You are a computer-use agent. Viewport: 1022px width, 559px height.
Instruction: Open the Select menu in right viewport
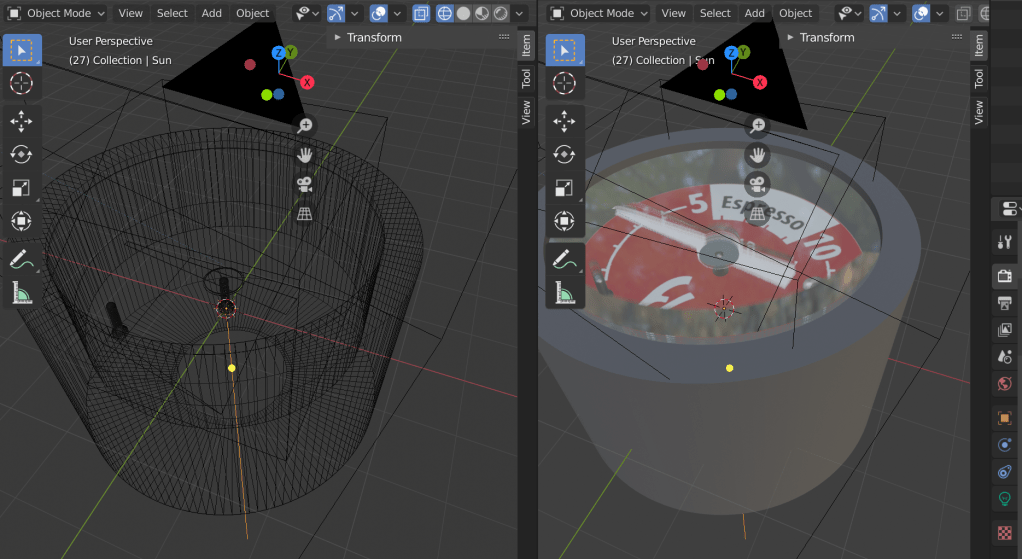(715, 13)
